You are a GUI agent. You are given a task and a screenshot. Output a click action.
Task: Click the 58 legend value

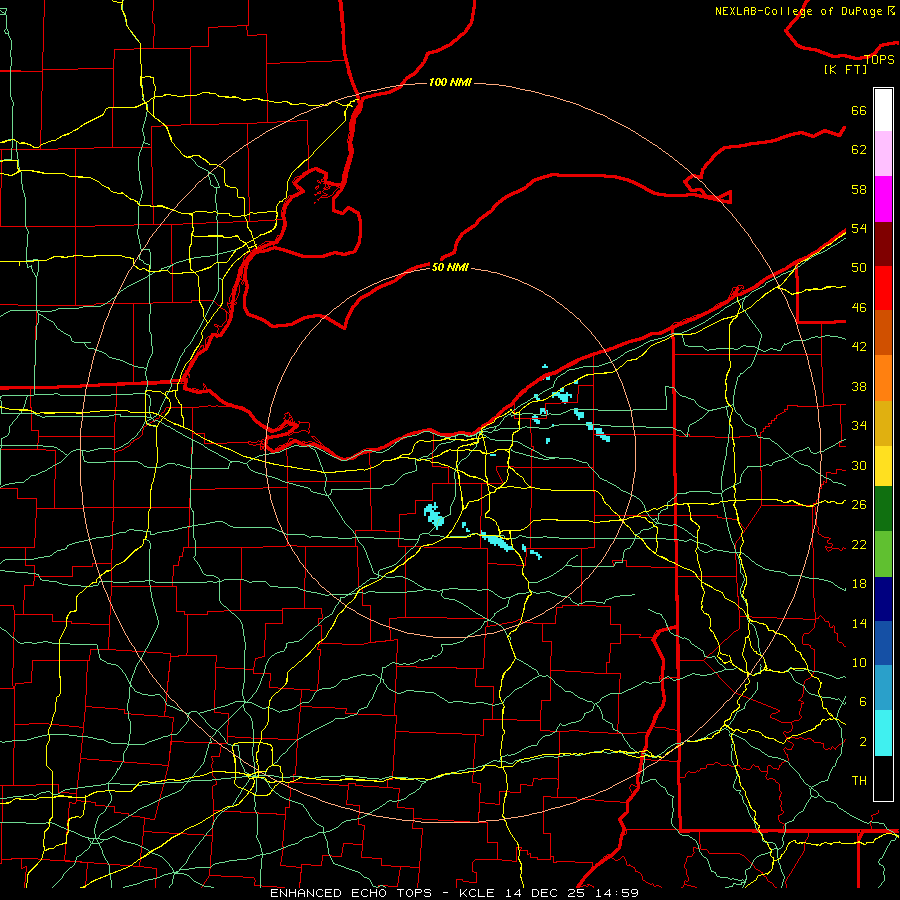coord(859,189)
